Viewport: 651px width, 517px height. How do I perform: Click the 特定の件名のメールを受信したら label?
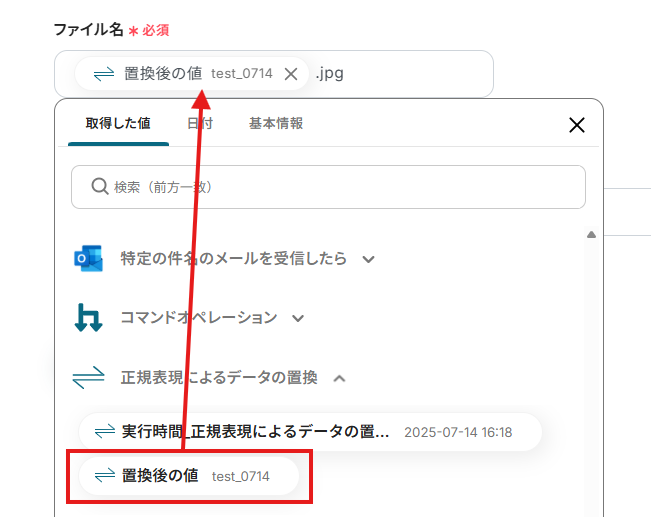tap(234, 258)
